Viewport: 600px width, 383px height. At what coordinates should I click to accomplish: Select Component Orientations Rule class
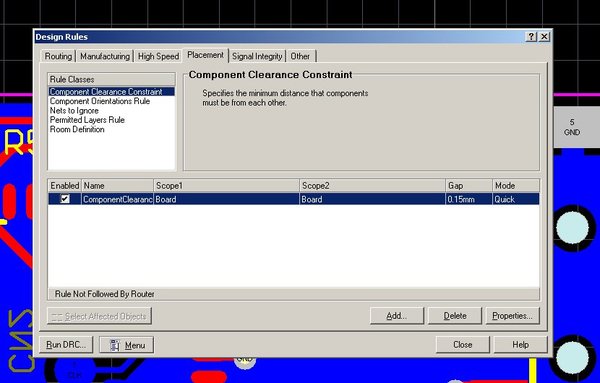[x=99, y=101]
